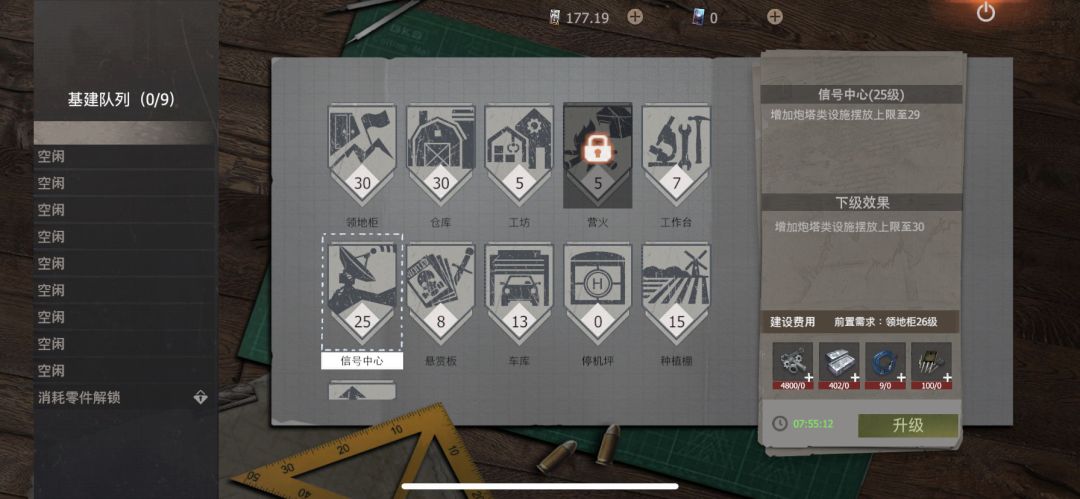This screenshot has height=499, width=1080.
Task: Select first 空闲 idle queue slot
Action: tap(123, 156)
